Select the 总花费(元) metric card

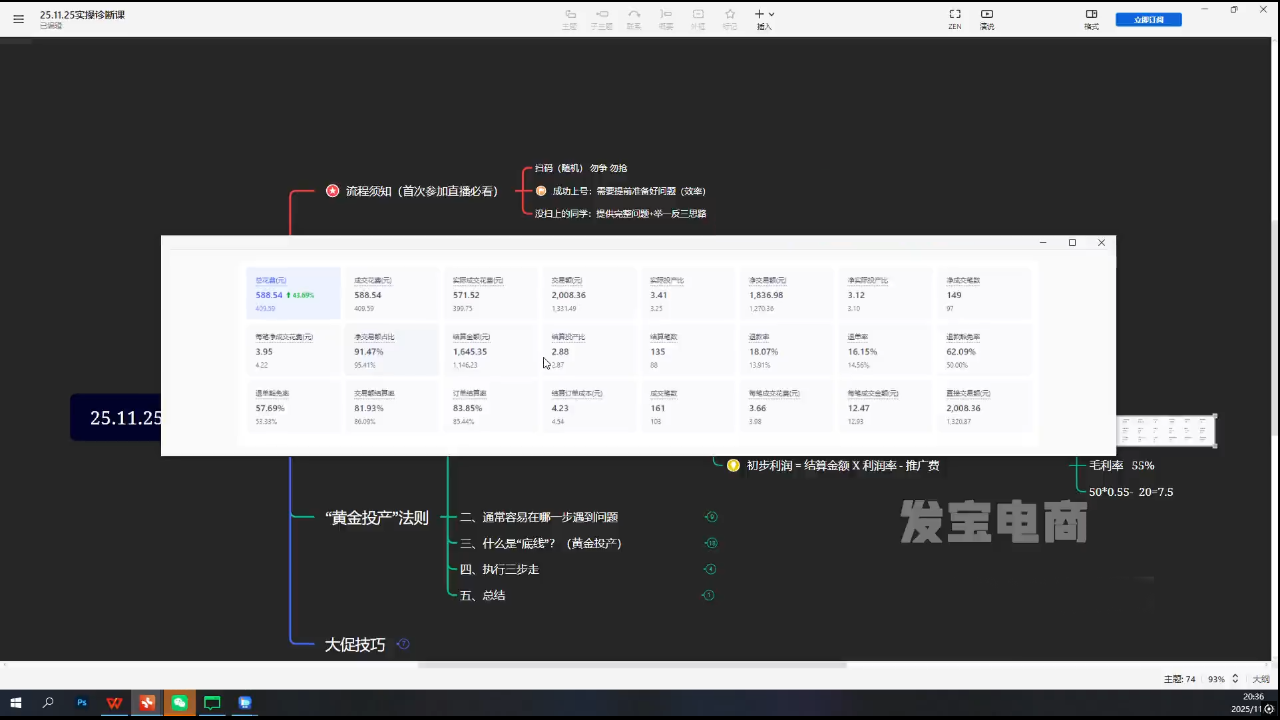(293, 293)
